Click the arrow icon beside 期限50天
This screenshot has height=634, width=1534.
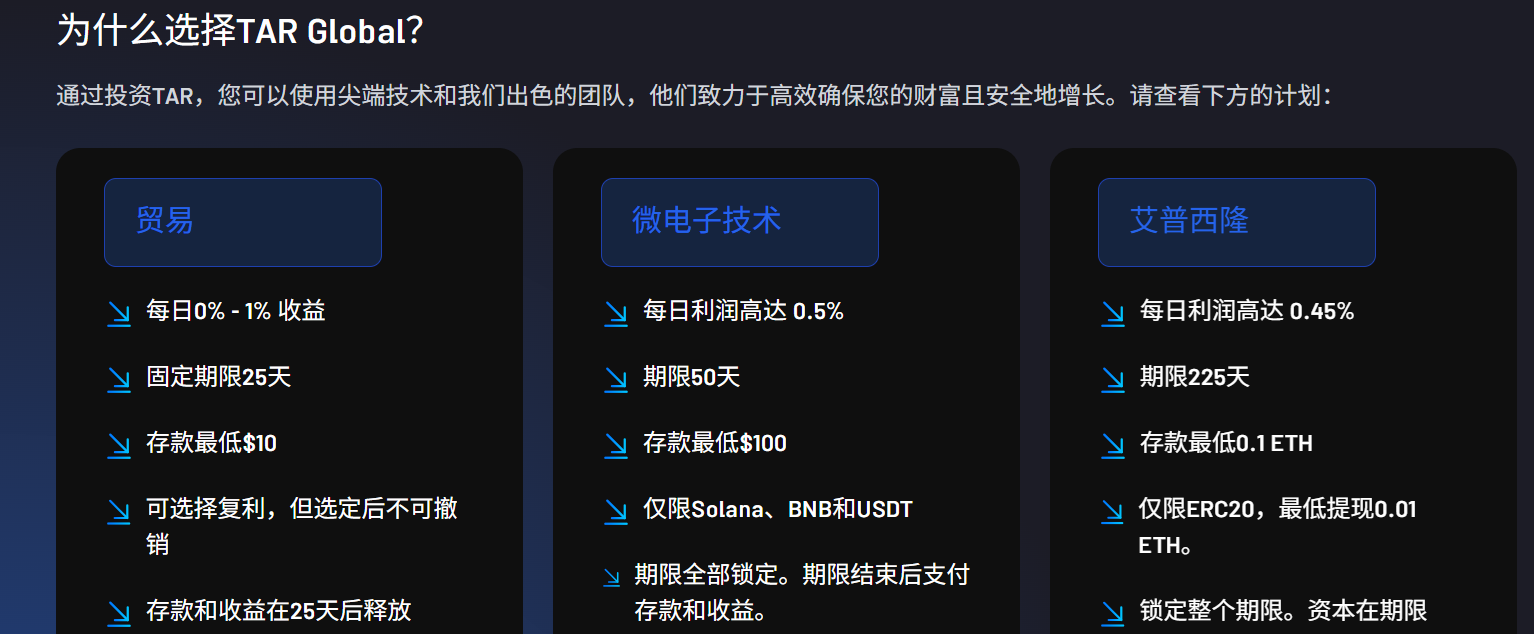[x=616, y=380]
